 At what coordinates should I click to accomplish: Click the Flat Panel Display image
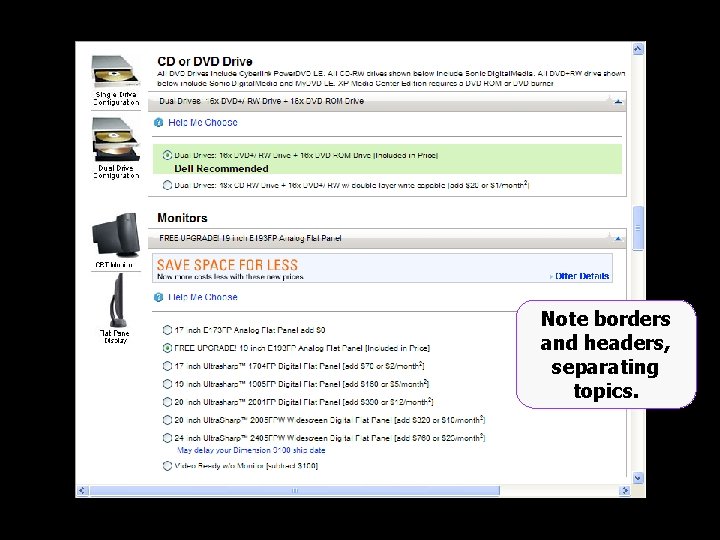point(116,300)
